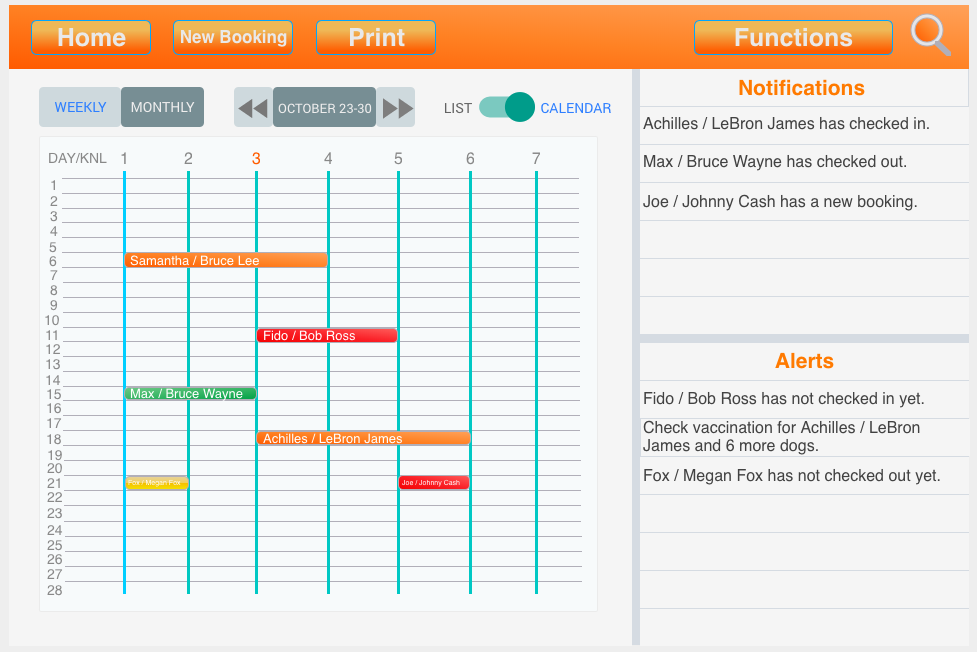The width and height of the screenshot is (977, 652).
Task: Go to previous week with rewind arrows
Action: click(x=253, y=108)
